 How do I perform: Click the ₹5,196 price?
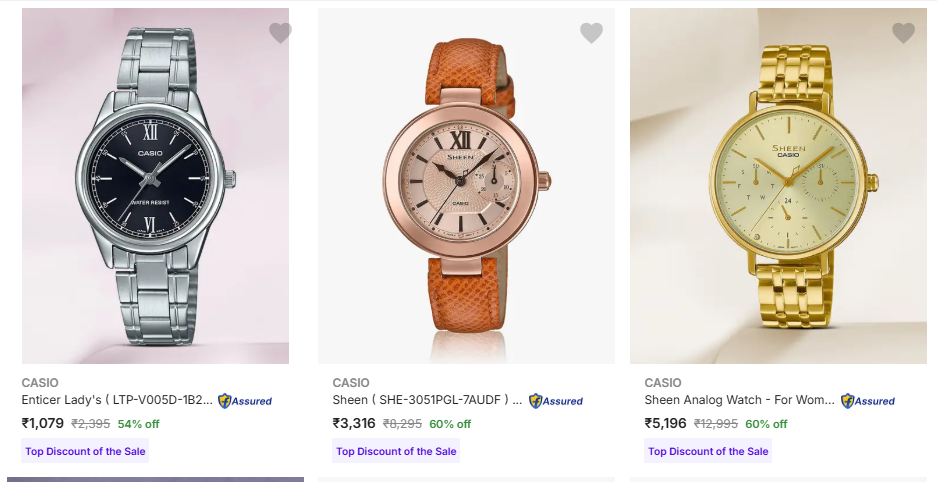click(666, 423)
